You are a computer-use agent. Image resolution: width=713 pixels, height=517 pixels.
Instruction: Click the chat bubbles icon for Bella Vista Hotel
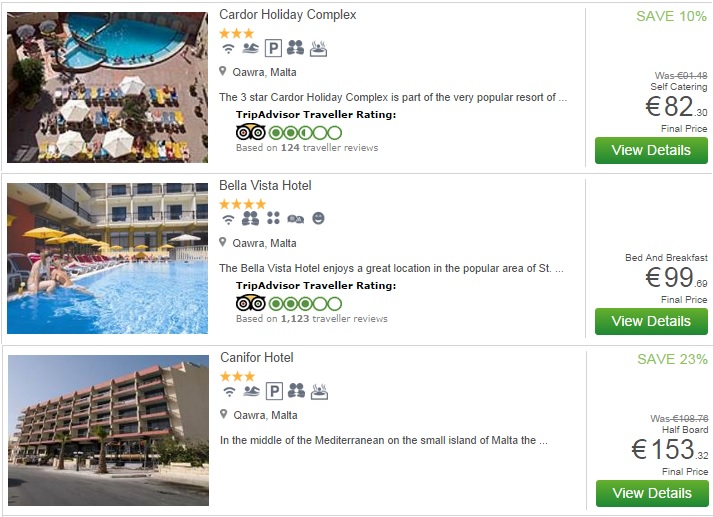(x=295, y=219)
